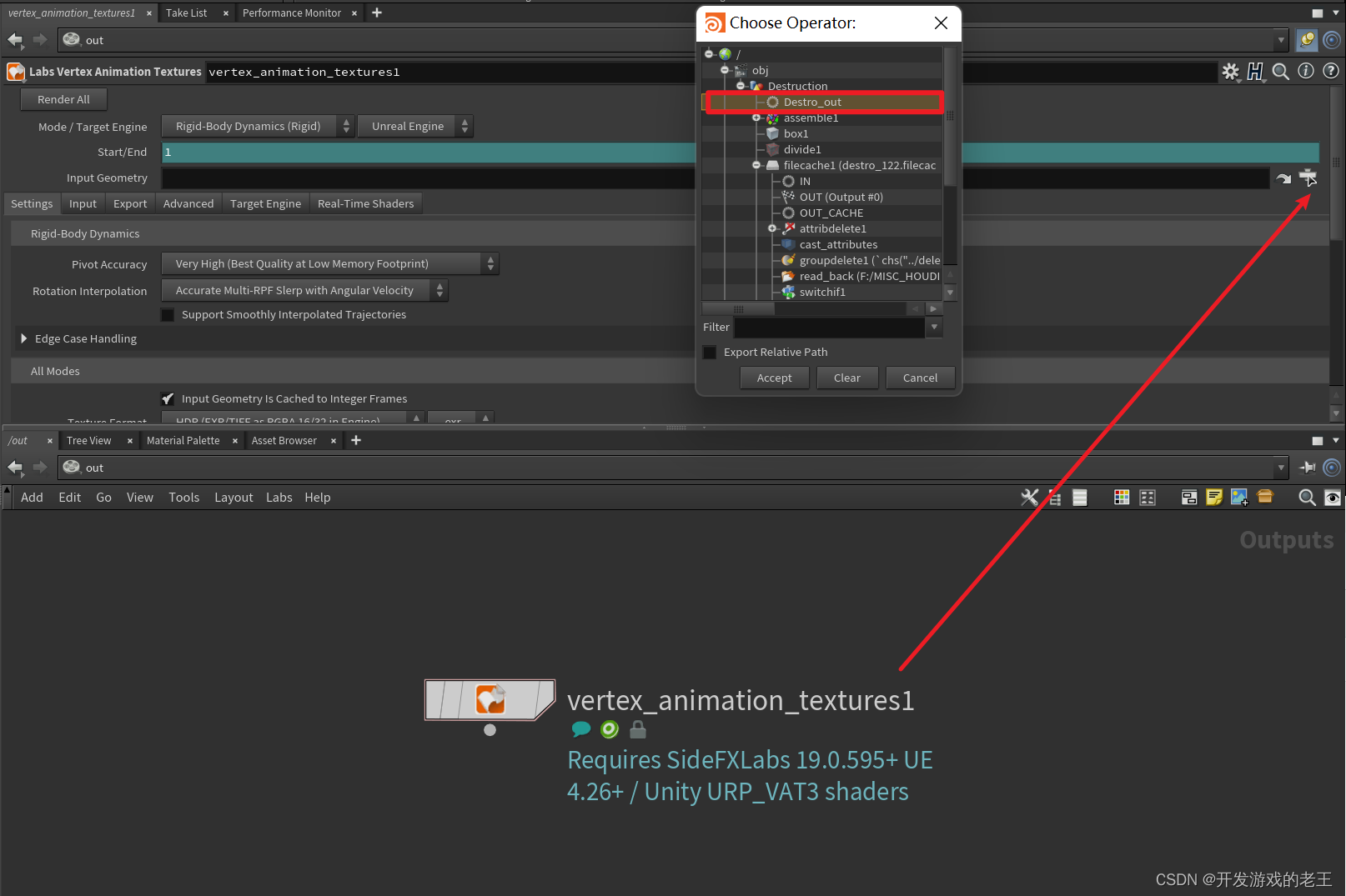Click the parameter search magnifier icon
The height and width of the screenshot is (896, 1346).
pos(1281,72)
